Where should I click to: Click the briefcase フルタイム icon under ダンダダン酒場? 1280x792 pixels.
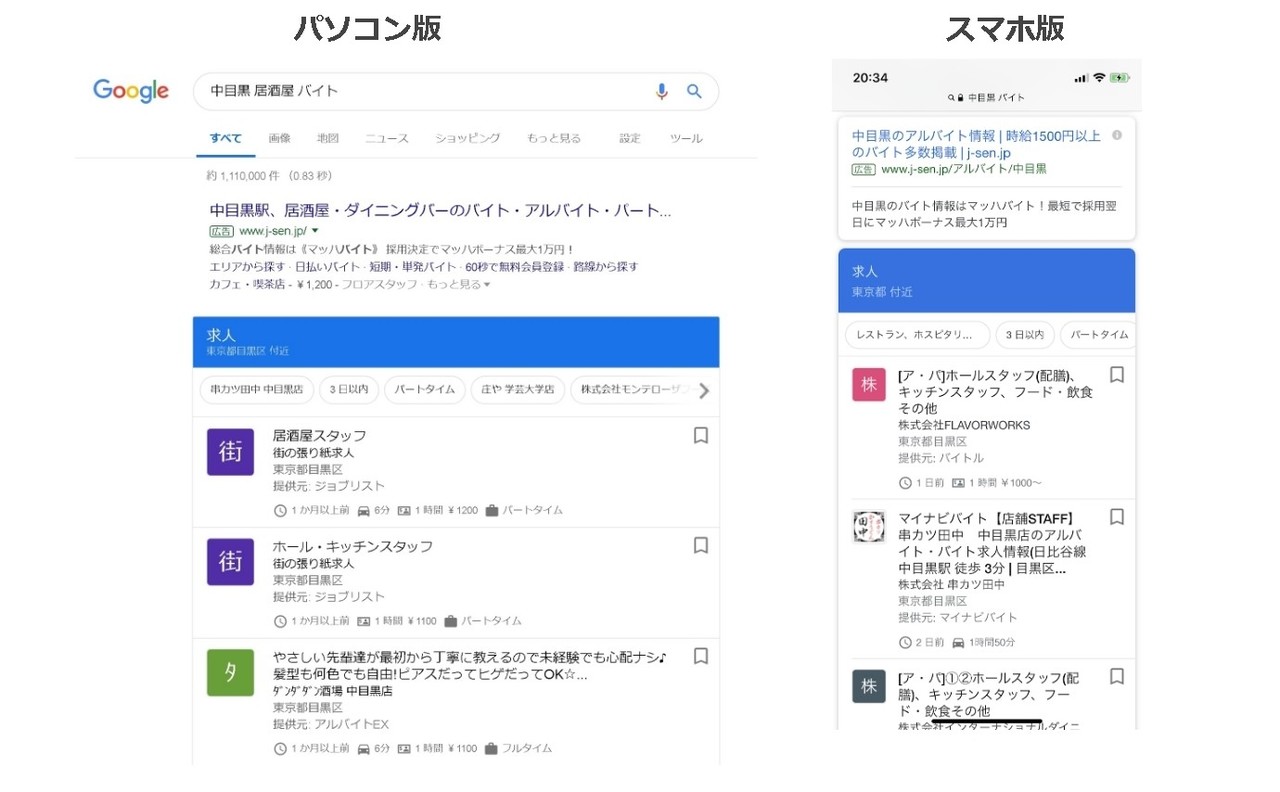[x=491, y=748]
